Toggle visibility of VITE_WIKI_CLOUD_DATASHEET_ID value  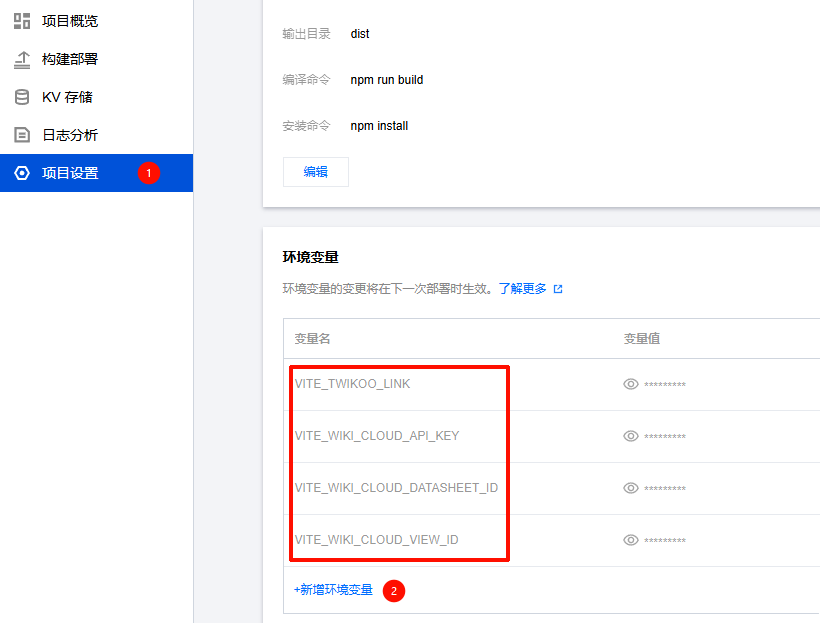pos(631,488)
